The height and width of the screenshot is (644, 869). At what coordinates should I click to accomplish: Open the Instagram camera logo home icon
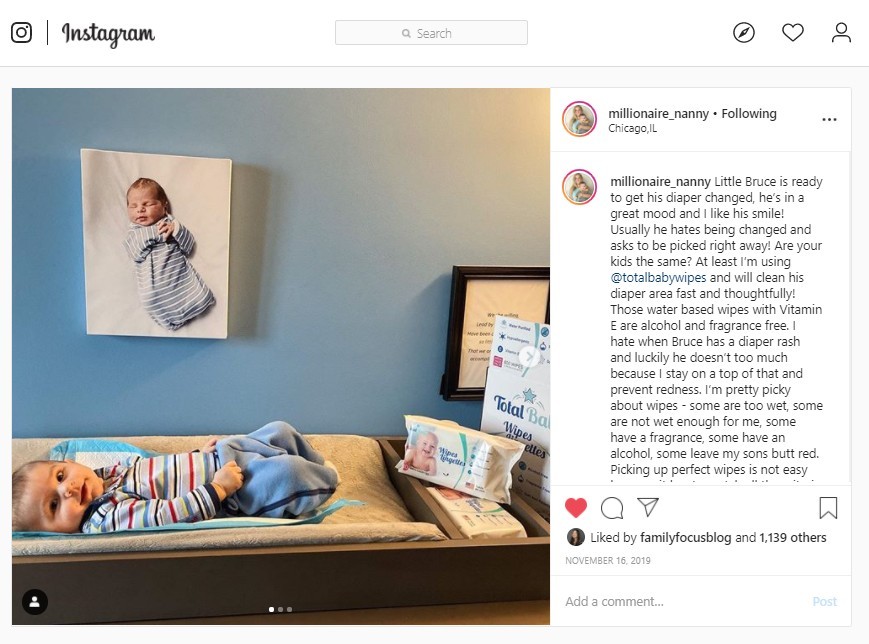pos(21,33)
